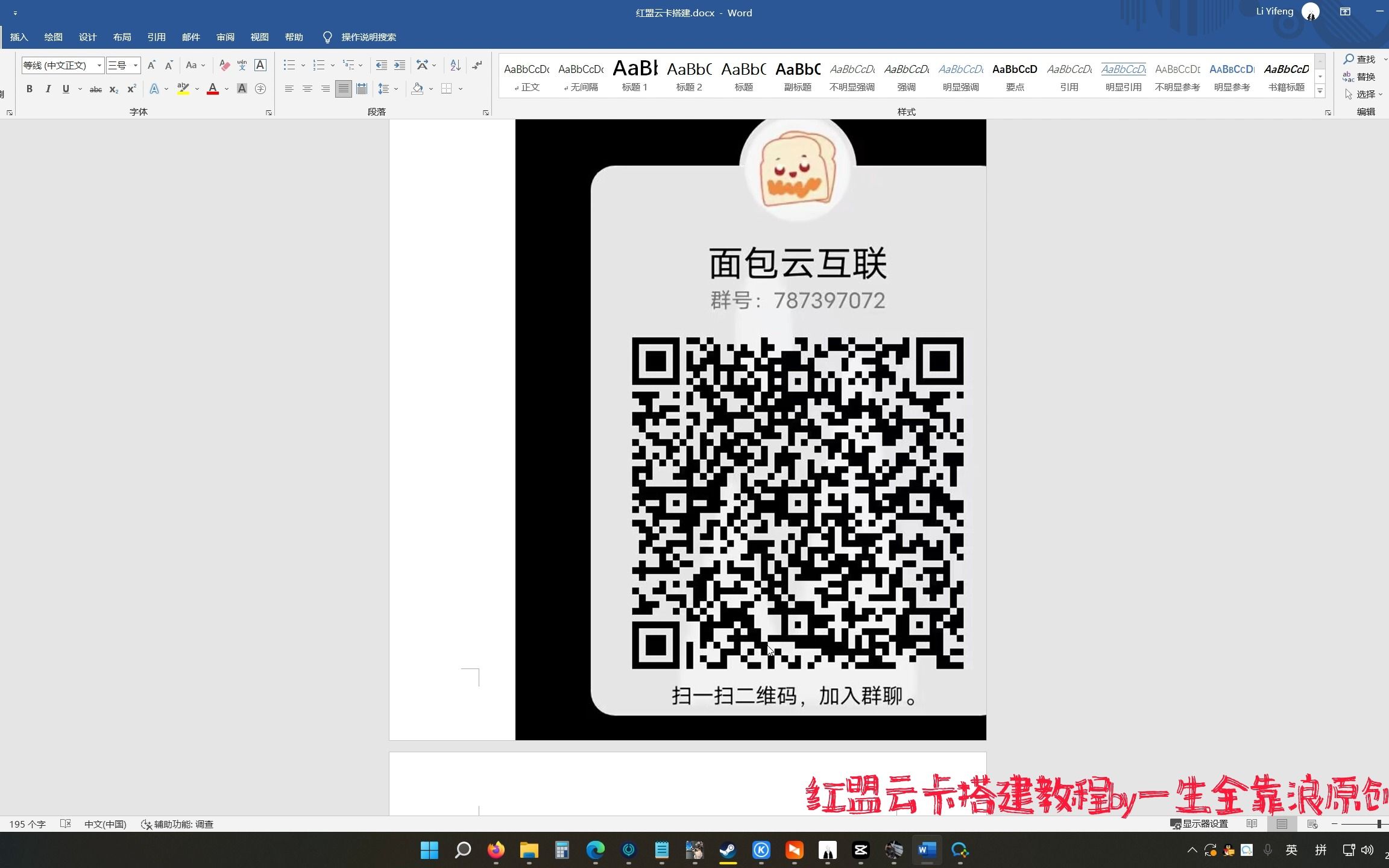Open font name dropdown
The image size is (1389, 868).
tap(99, 65)
